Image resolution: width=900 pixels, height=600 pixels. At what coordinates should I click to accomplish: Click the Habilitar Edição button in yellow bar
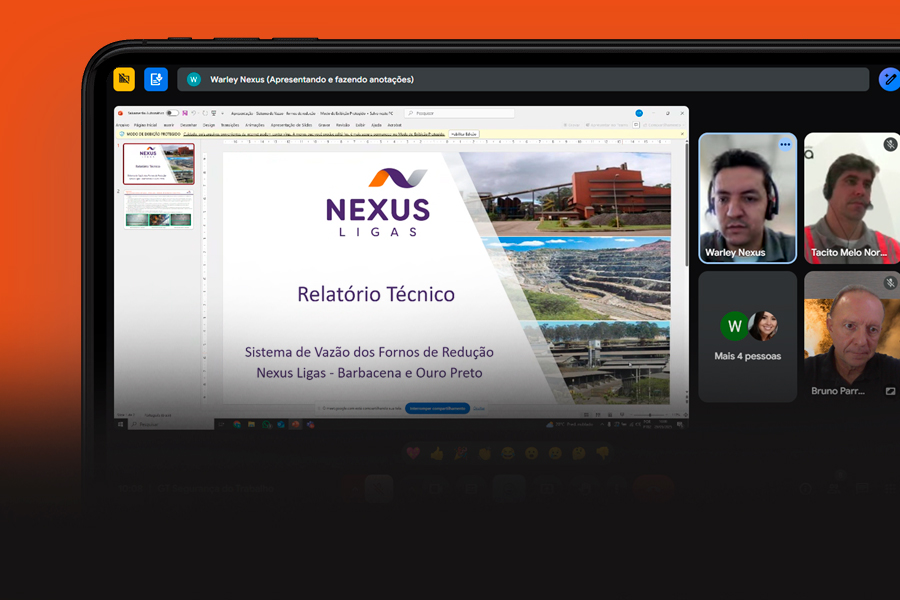tap(464, 134)
